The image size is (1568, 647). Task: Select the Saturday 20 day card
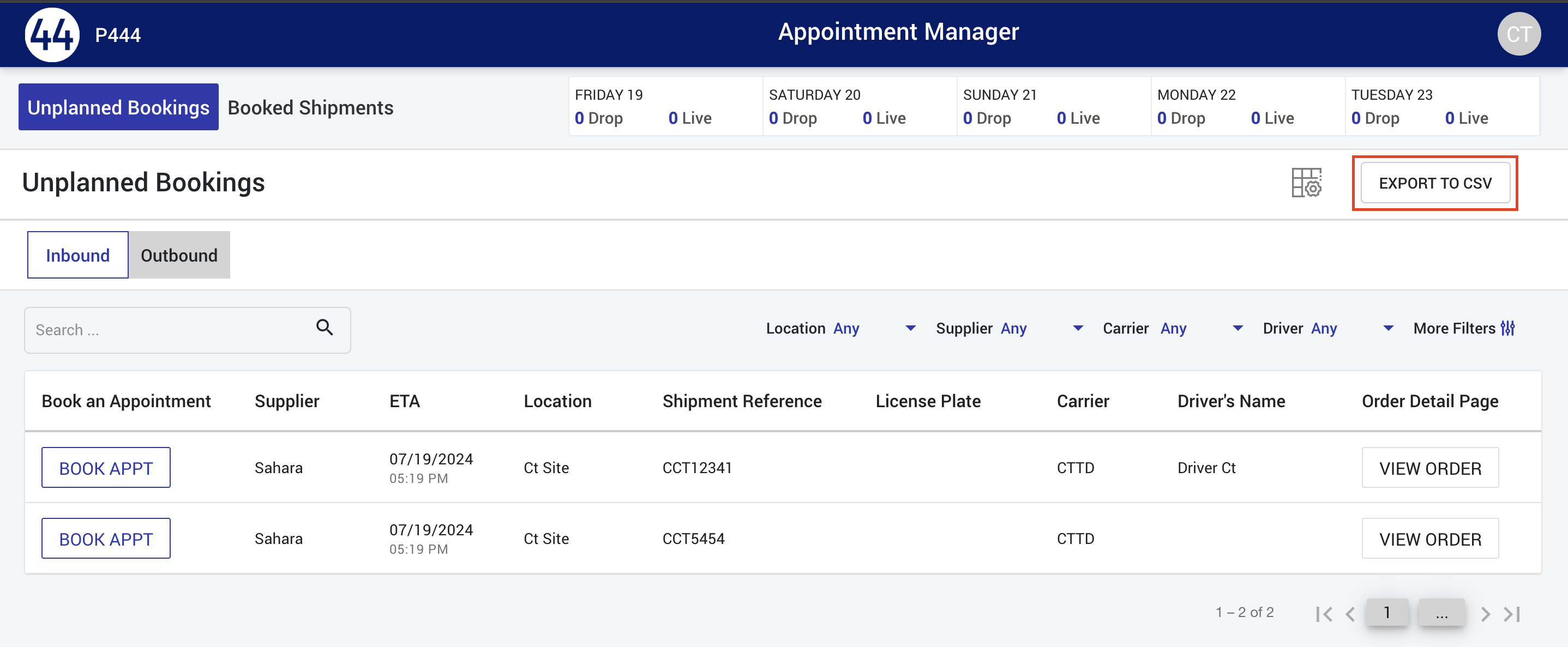[860, 106]
